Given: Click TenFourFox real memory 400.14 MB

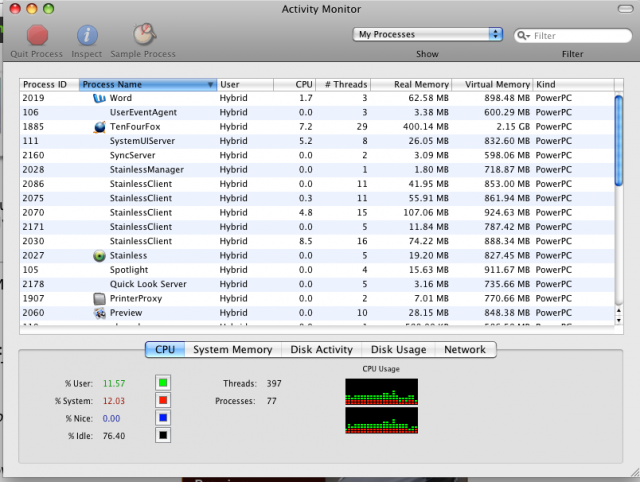Looking at the screenshot, I should tap(426, 127).
